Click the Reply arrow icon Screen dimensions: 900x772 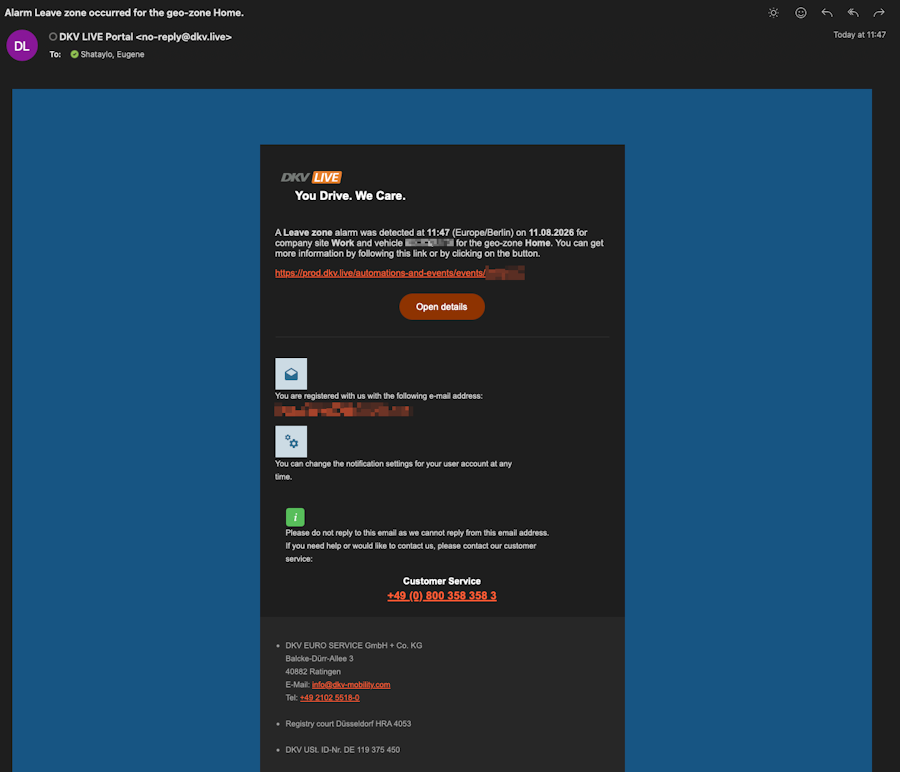pyautogui.click(x=827, y=13)
